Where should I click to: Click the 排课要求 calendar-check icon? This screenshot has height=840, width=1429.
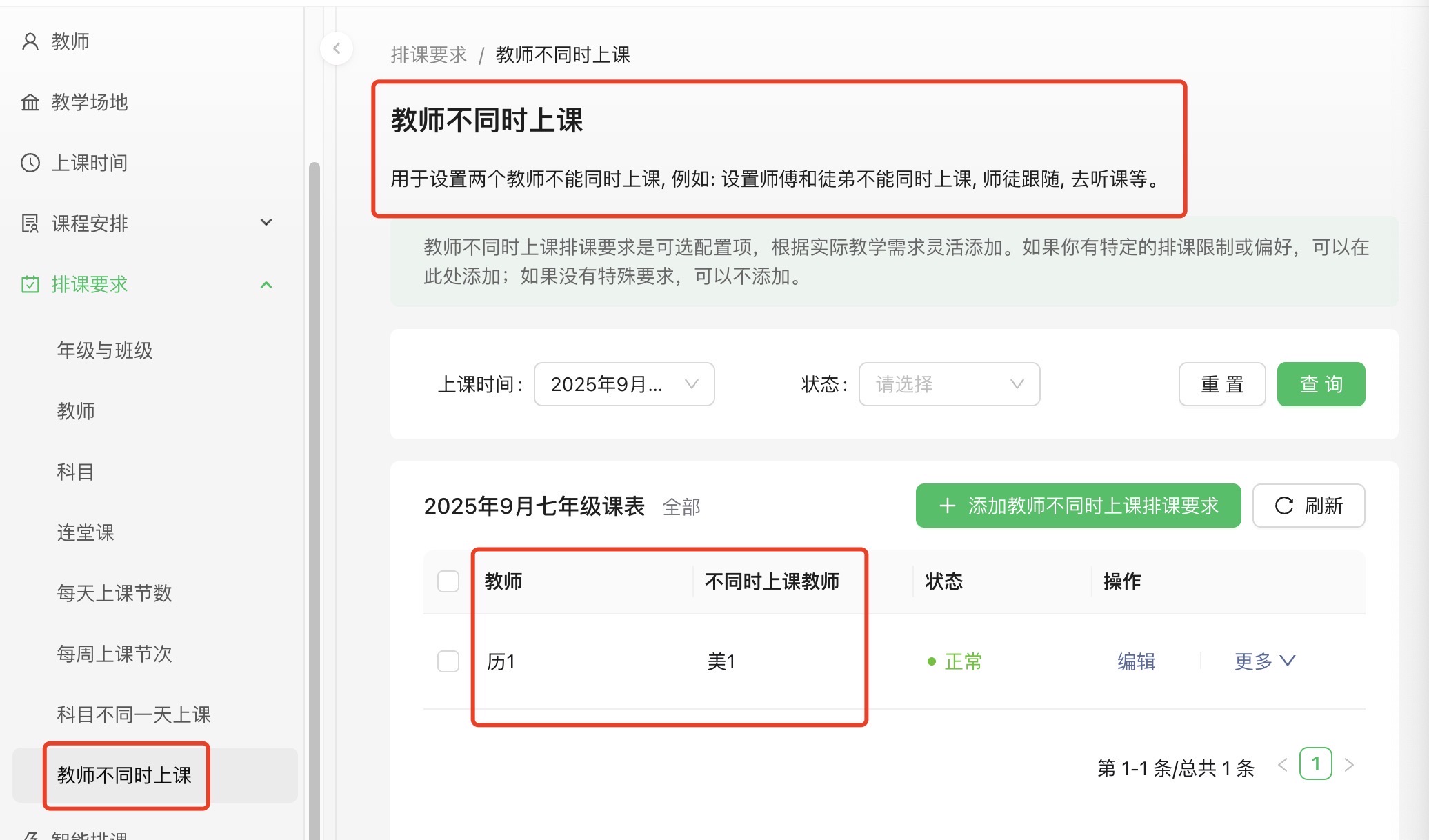pos(30,284)
